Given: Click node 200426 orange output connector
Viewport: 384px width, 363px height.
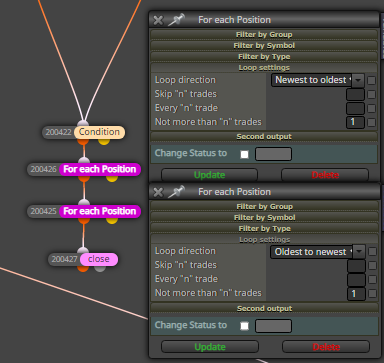Looking at the screenshot, I should point(84,178).
